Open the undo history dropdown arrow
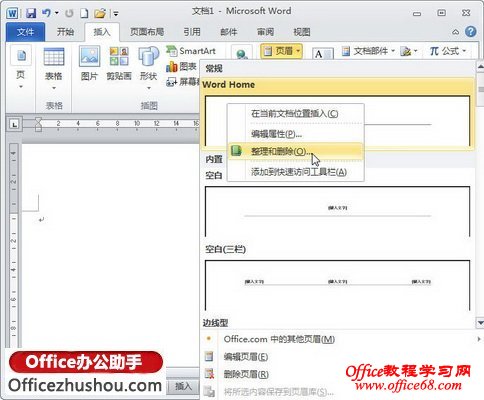 (x=57, y=13)
